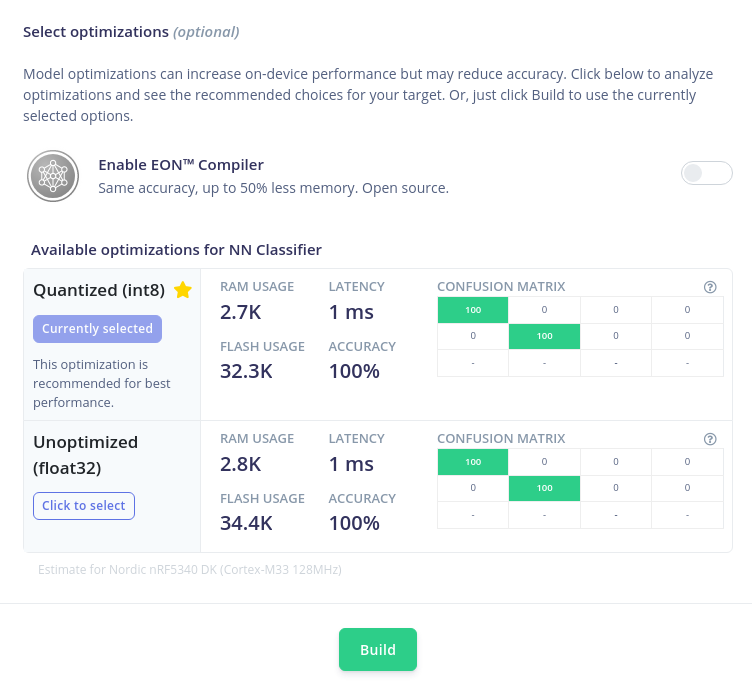Click the EON Compiler network icon
The width and height of the screenshot is (752, 691).
53,176
